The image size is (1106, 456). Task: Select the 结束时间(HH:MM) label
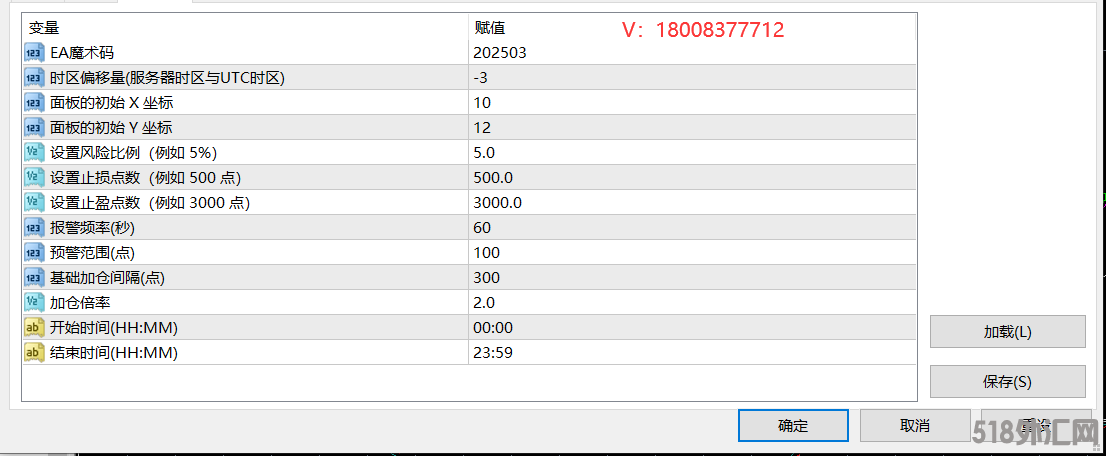tap(114, 352)
